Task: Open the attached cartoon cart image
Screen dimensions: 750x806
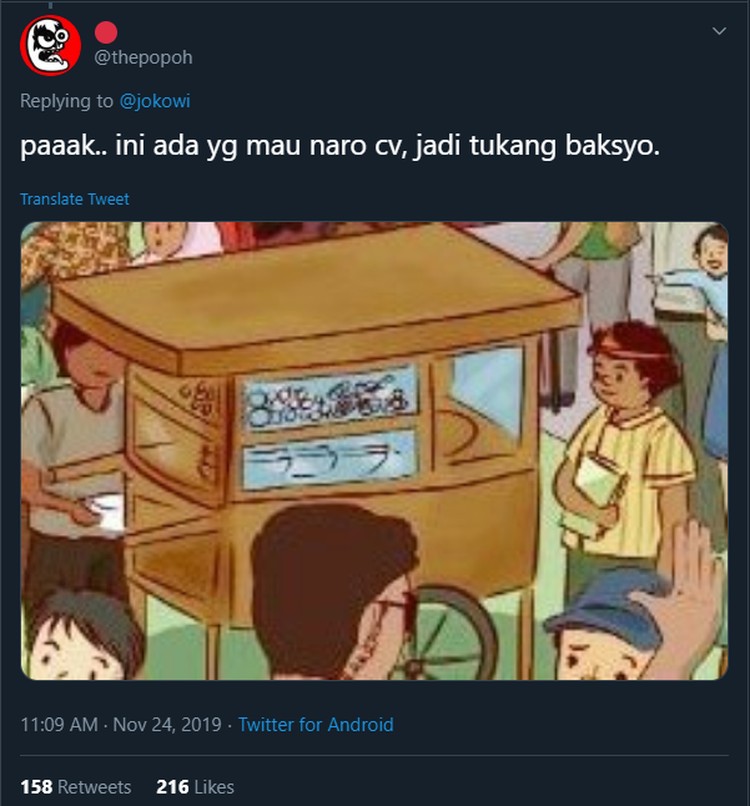Action: (x=374, y=451)
